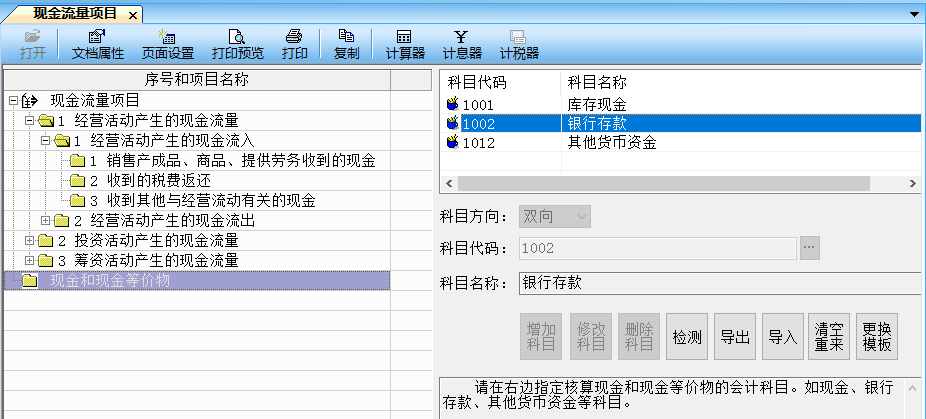Screen dimensions: 926x419
Task: Click the 复制 toolbar icon
Action: [346, 44]
